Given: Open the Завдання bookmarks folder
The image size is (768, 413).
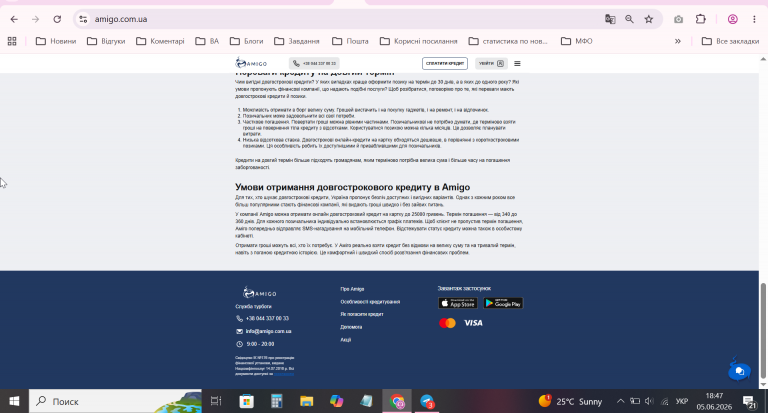Looking at the screenshot, I should coord(297,41).
